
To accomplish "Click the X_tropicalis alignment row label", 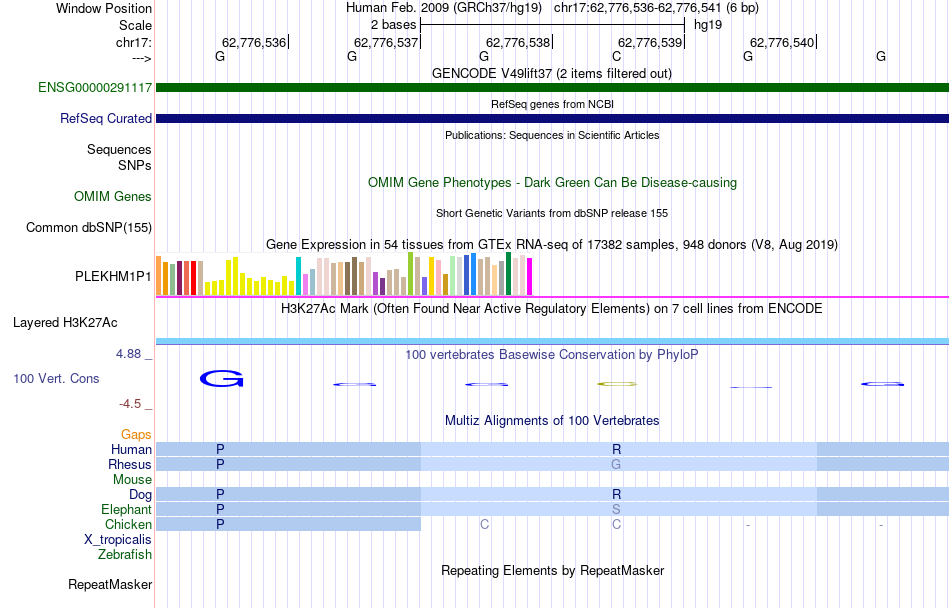I will pyautogui.click(x=118, y=540).
